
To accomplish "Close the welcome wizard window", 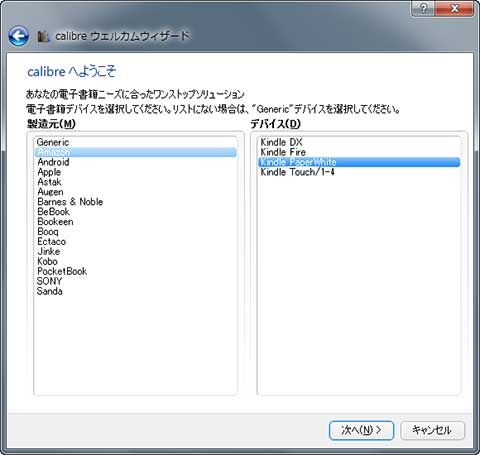I will (x=454, y=8).
